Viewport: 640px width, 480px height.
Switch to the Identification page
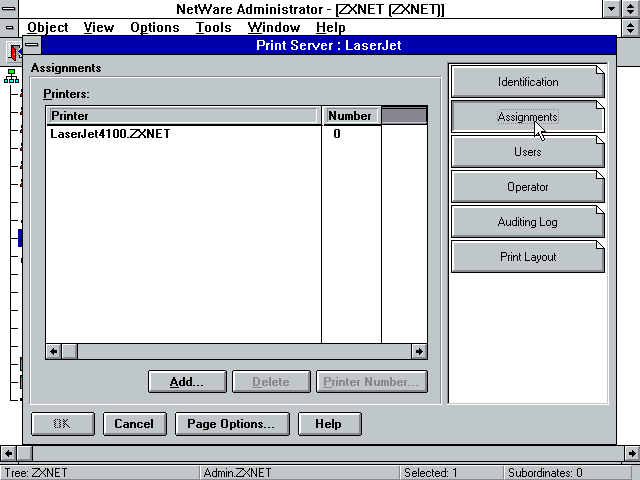point(527,82)
